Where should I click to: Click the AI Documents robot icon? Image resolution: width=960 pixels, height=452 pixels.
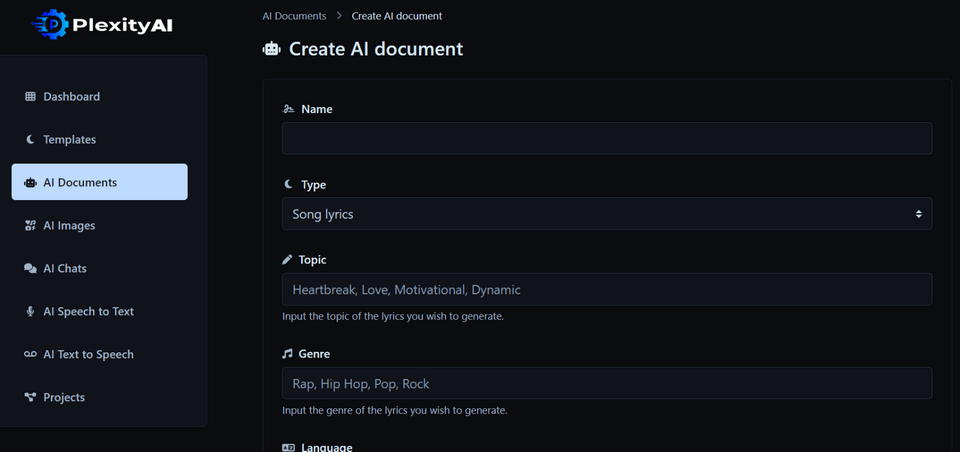click(x=30, y=183)
